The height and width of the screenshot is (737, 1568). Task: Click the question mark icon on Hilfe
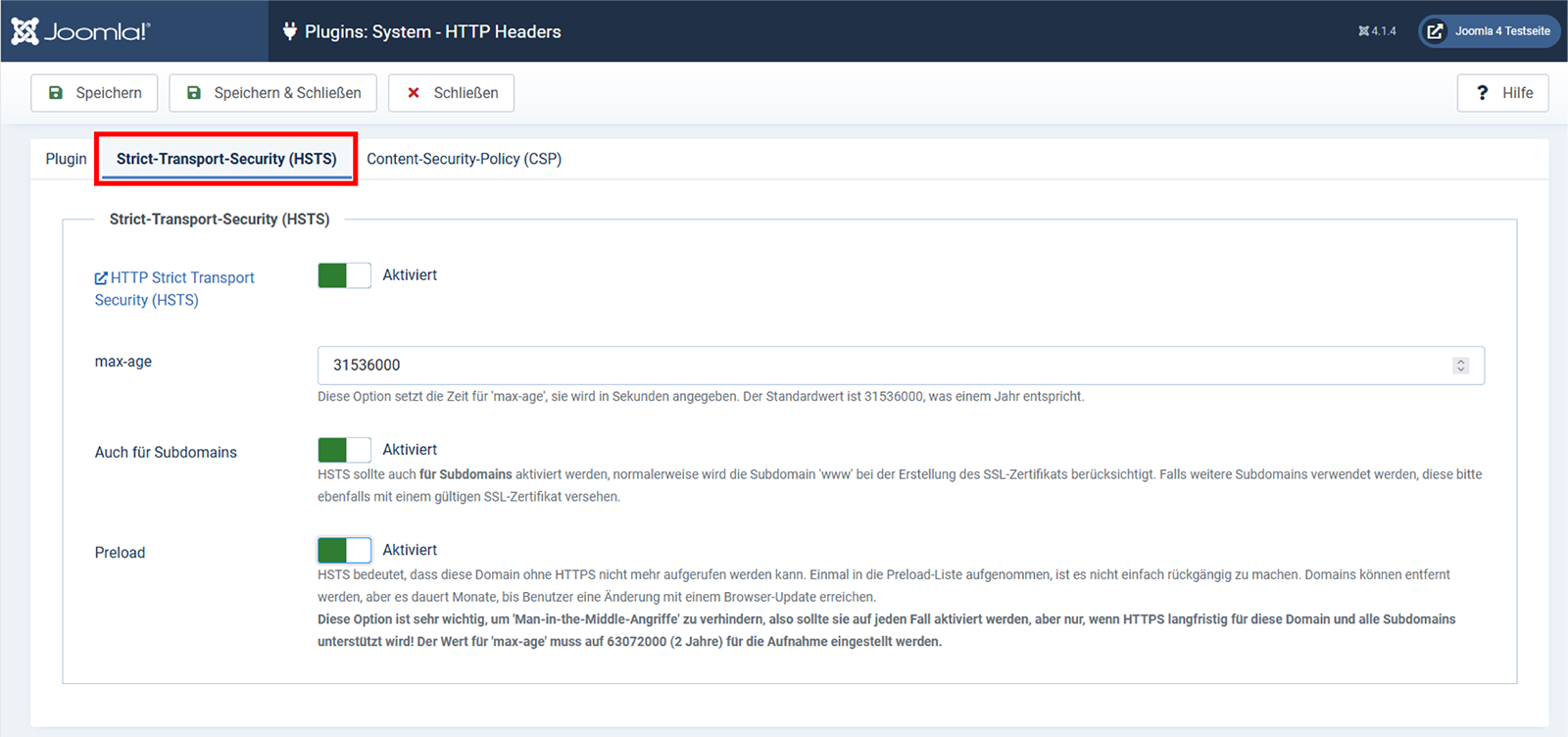(x=1482, y=93)
